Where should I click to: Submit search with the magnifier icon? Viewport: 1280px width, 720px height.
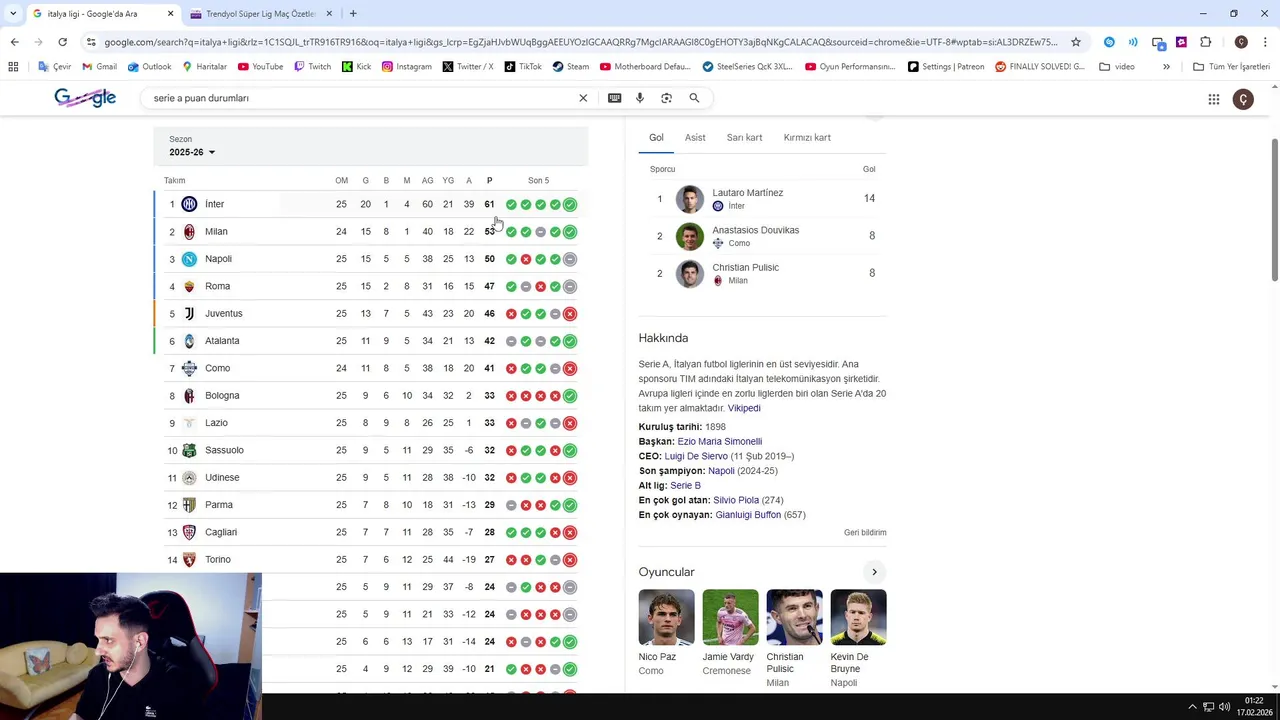[694, 98]
